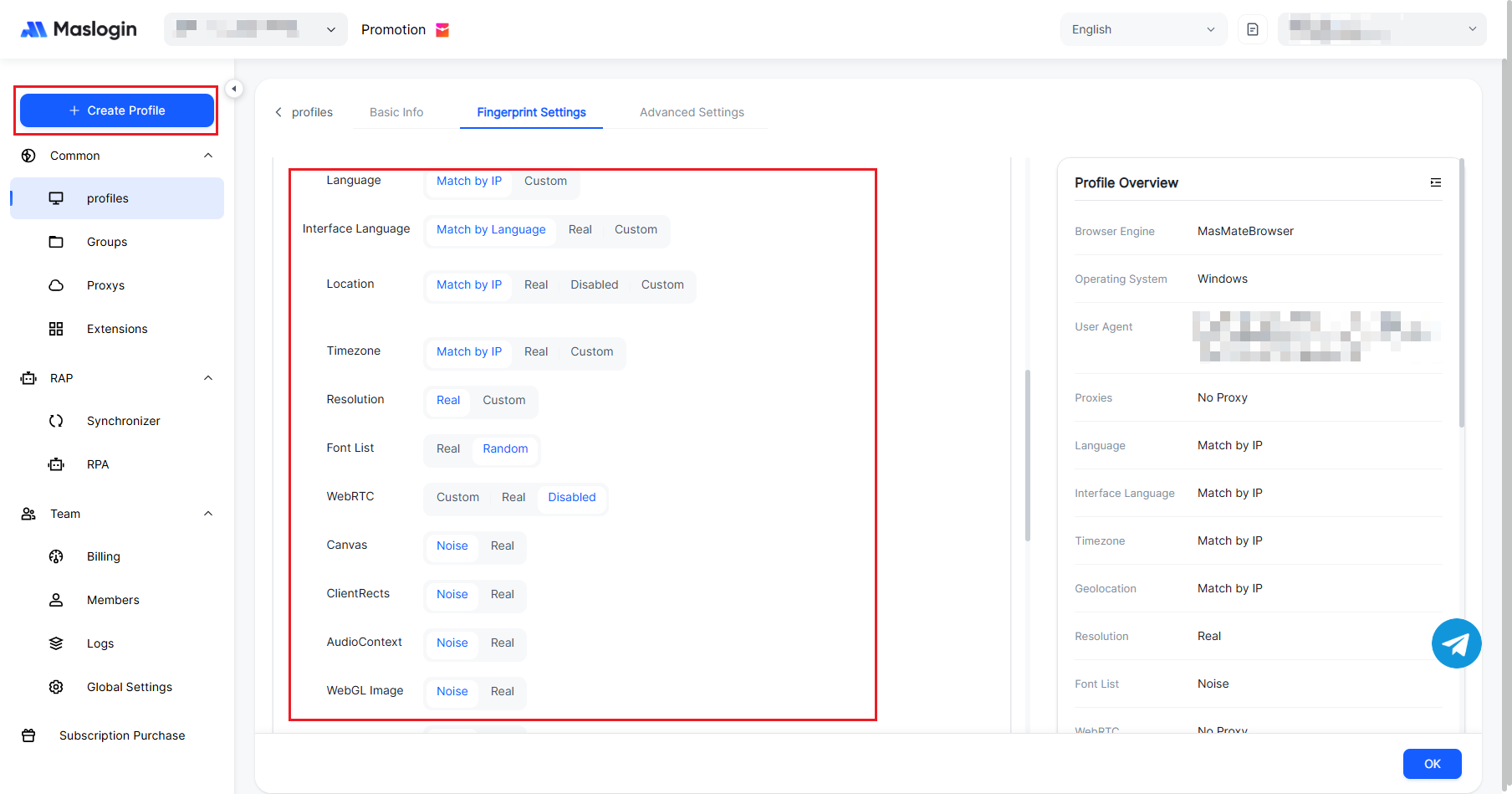
Task: Click the Create Profile button
Action: 117,110
